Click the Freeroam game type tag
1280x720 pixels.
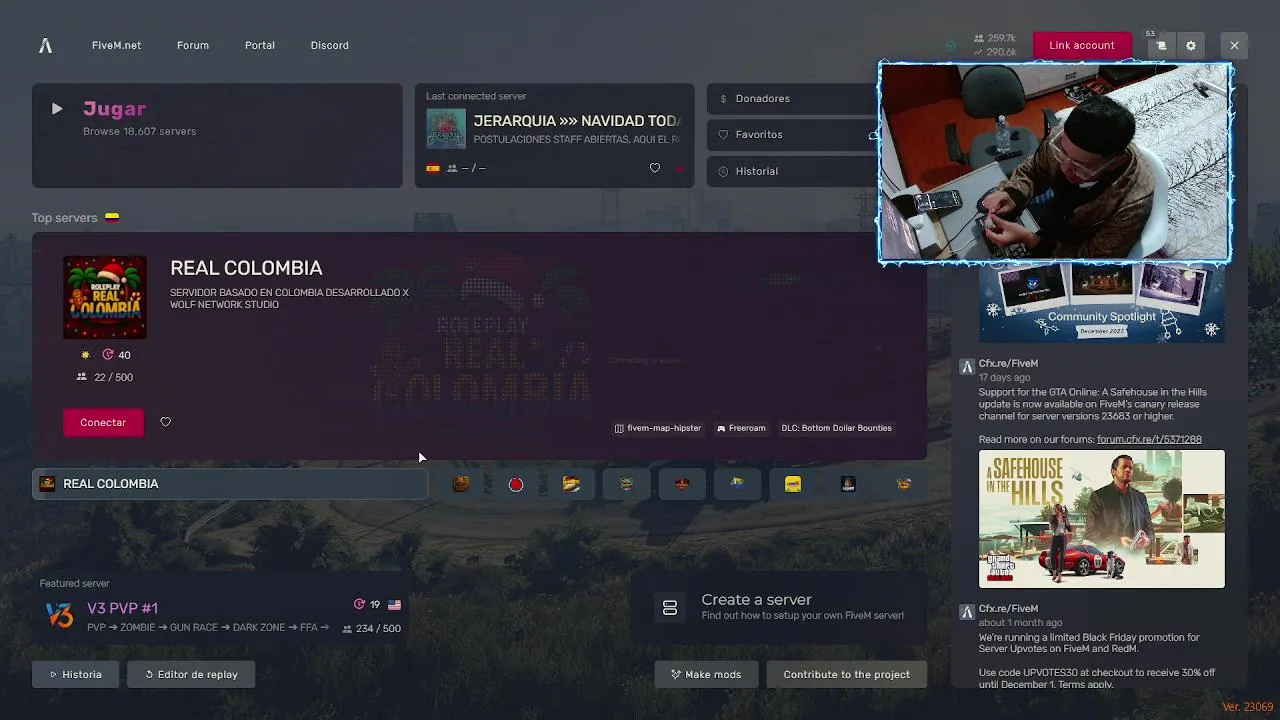point(741,428)
